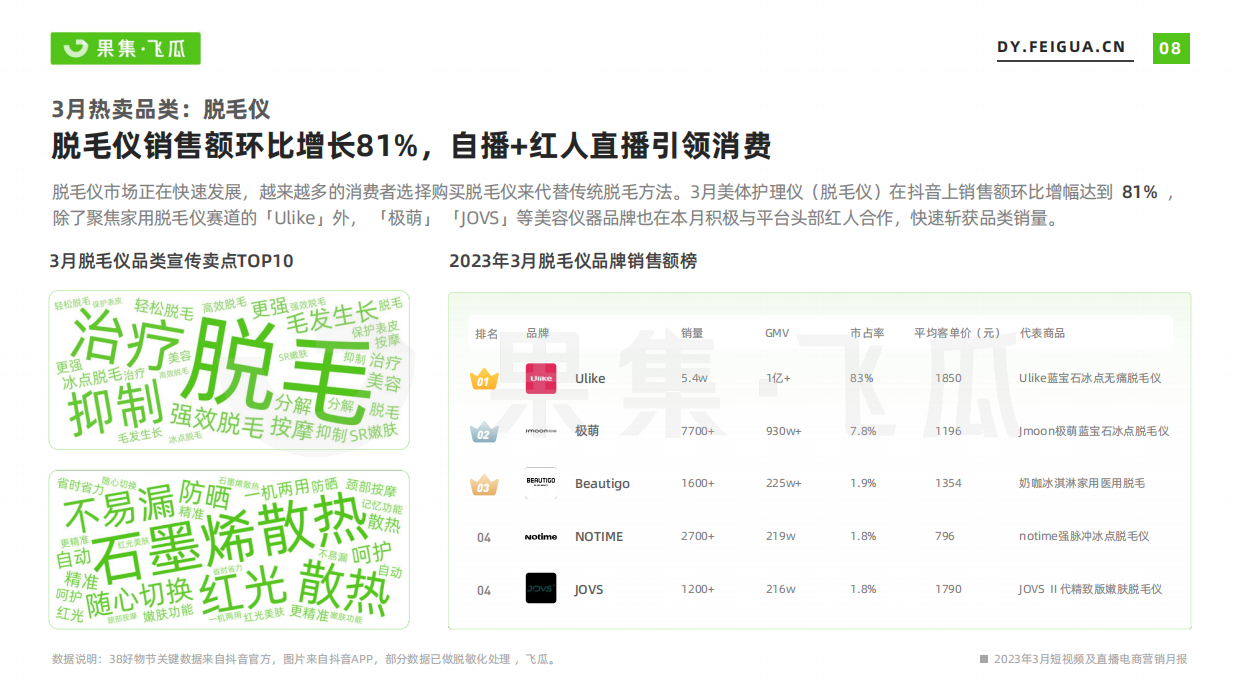Click the Beautigo brand logo
Viewport: 1240px width, 697px height.
541,483
